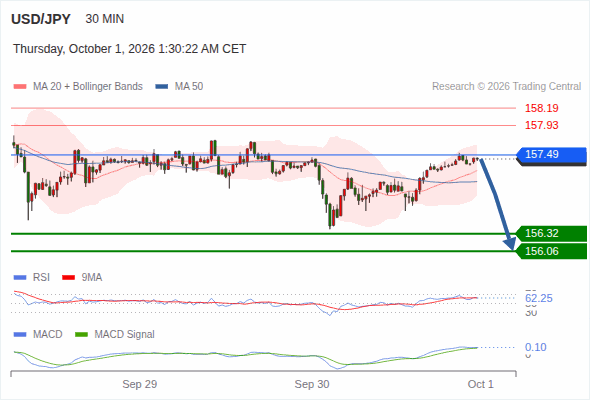Screen dimensions: 590x400
Task: Click the MACD Signal legend label
Action: [x=125, y=335]
